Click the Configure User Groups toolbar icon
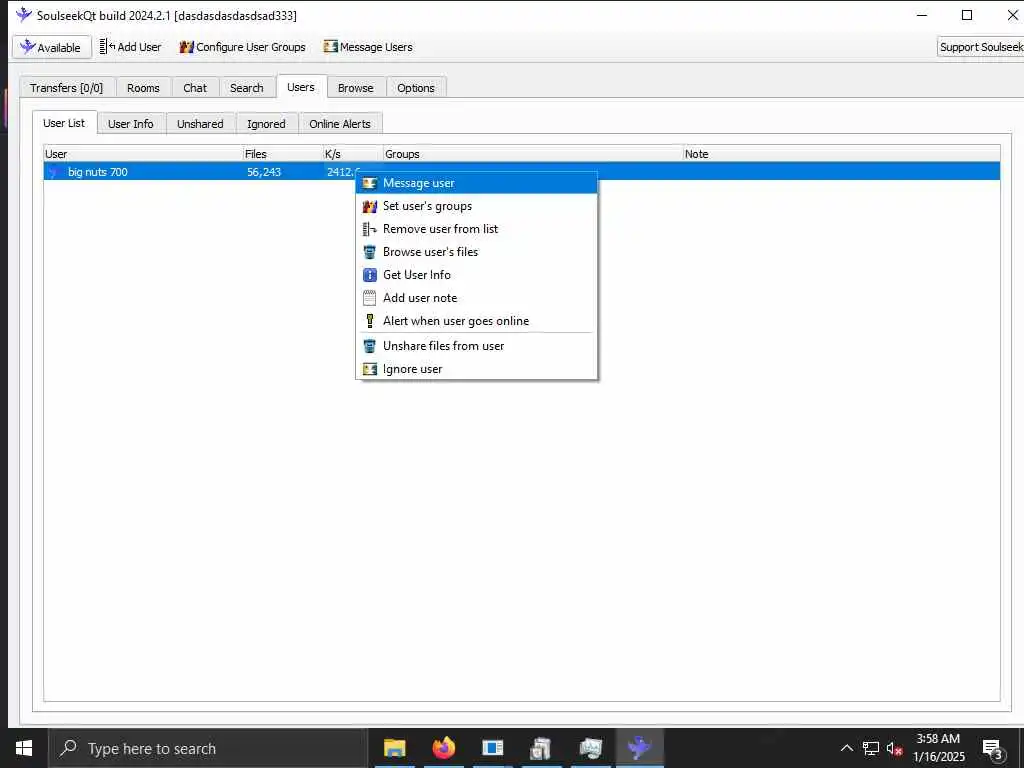The height and width of the screenshot is (768, 1024). coord(187,47)
